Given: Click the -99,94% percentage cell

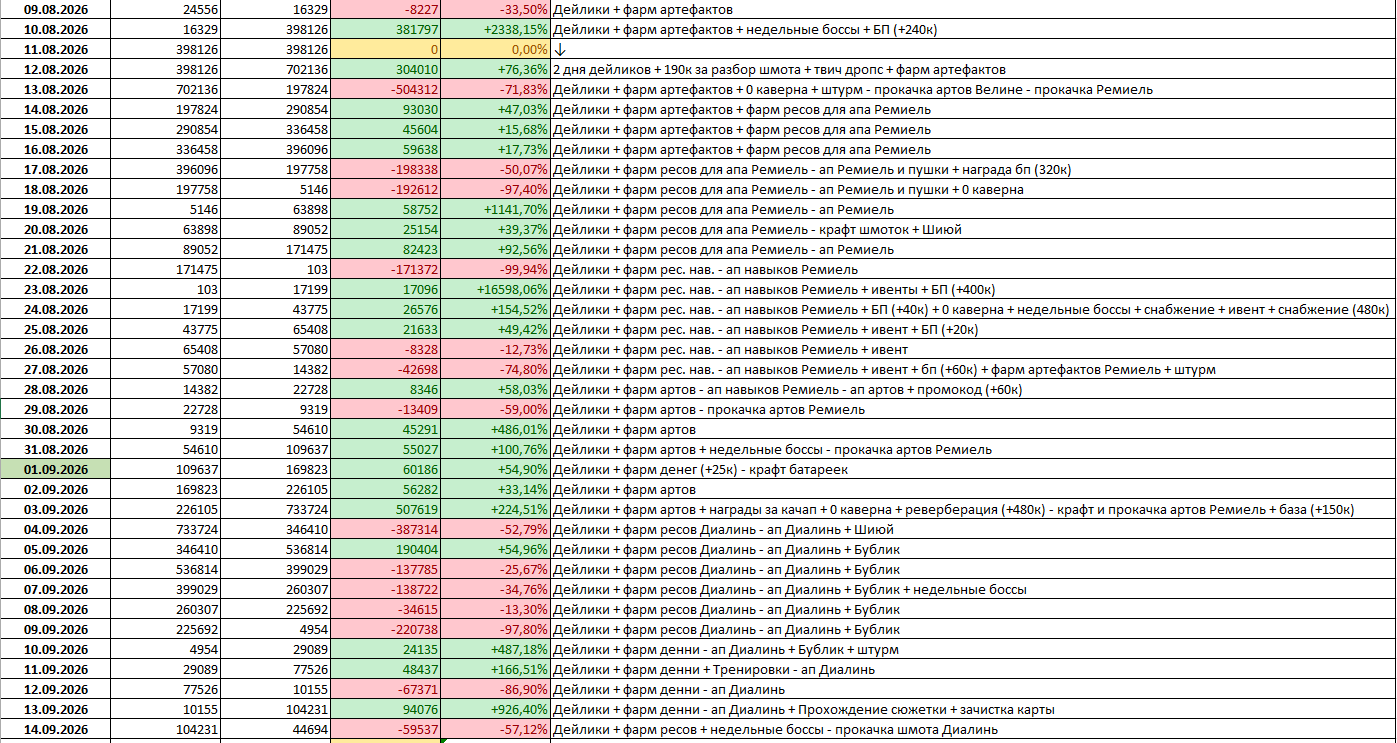Looking at the screenshot, I should pos(496,270).
